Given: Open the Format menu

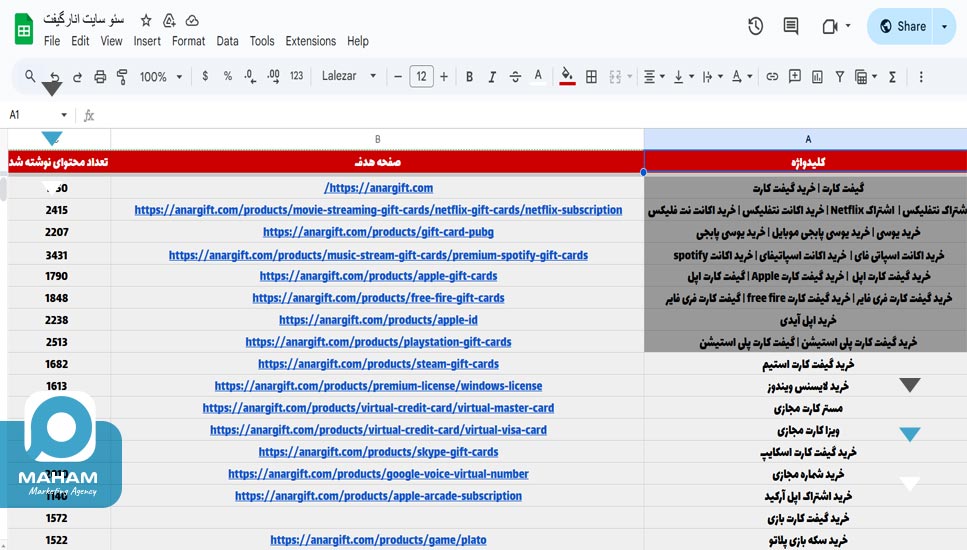Looking at the screenshot, I should (188, 41).
